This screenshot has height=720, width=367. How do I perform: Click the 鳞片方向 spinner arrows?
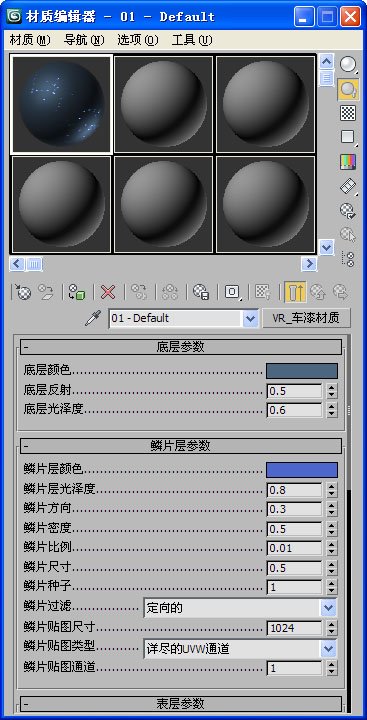tap(332, 509)
